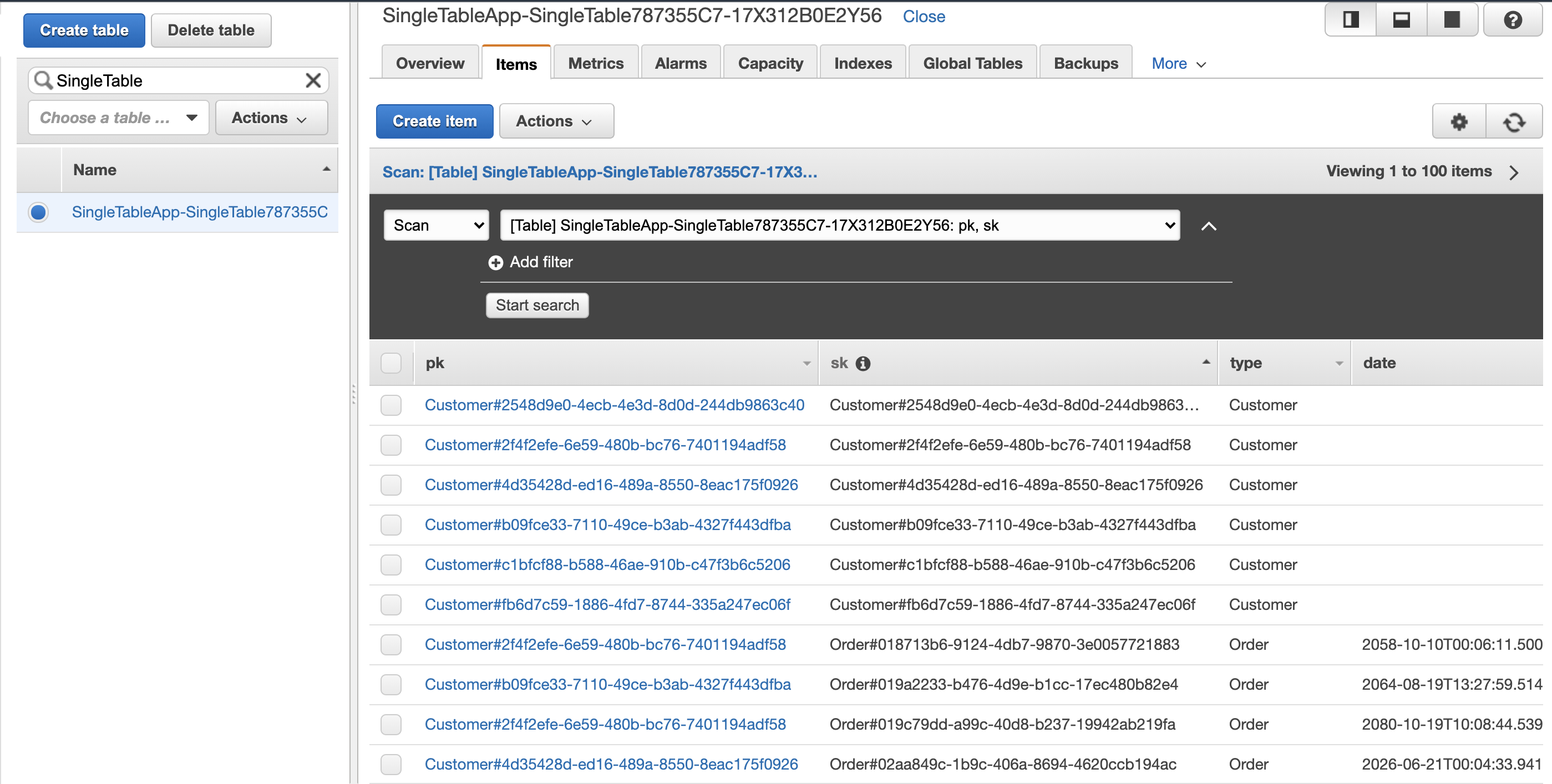Go to next page of items arrow
1552x784 pixels.
click(x=1514, y=173)
